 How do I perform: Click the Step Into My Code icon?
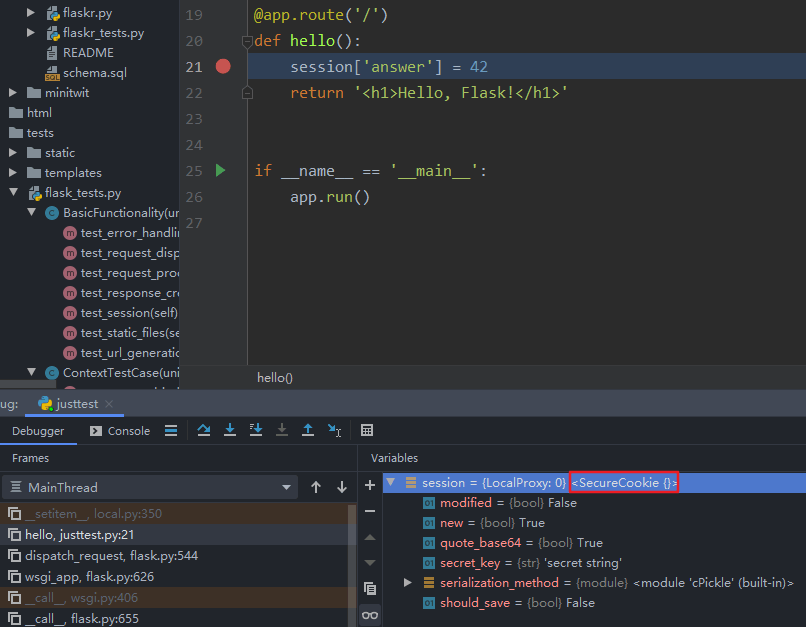coord(255,430)
